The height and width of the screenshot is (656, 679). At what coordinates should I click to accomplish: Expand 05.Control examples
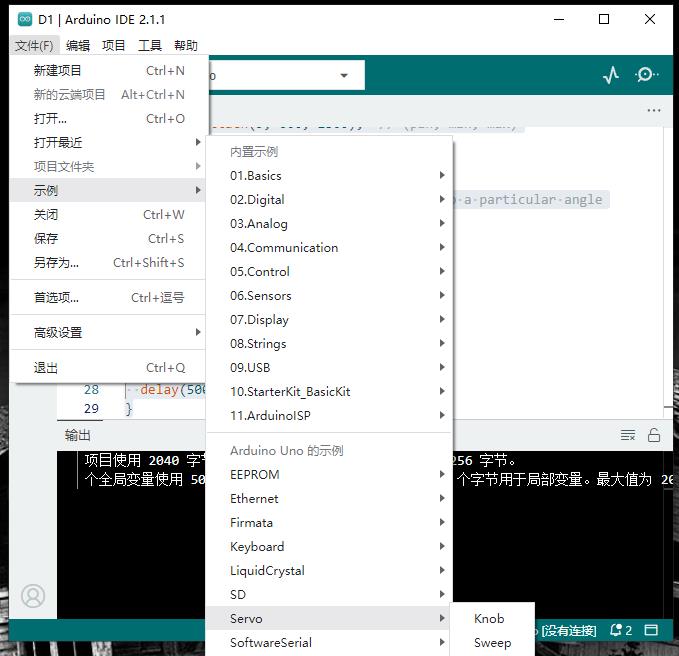pyautogui.click(x=329, y=271)
